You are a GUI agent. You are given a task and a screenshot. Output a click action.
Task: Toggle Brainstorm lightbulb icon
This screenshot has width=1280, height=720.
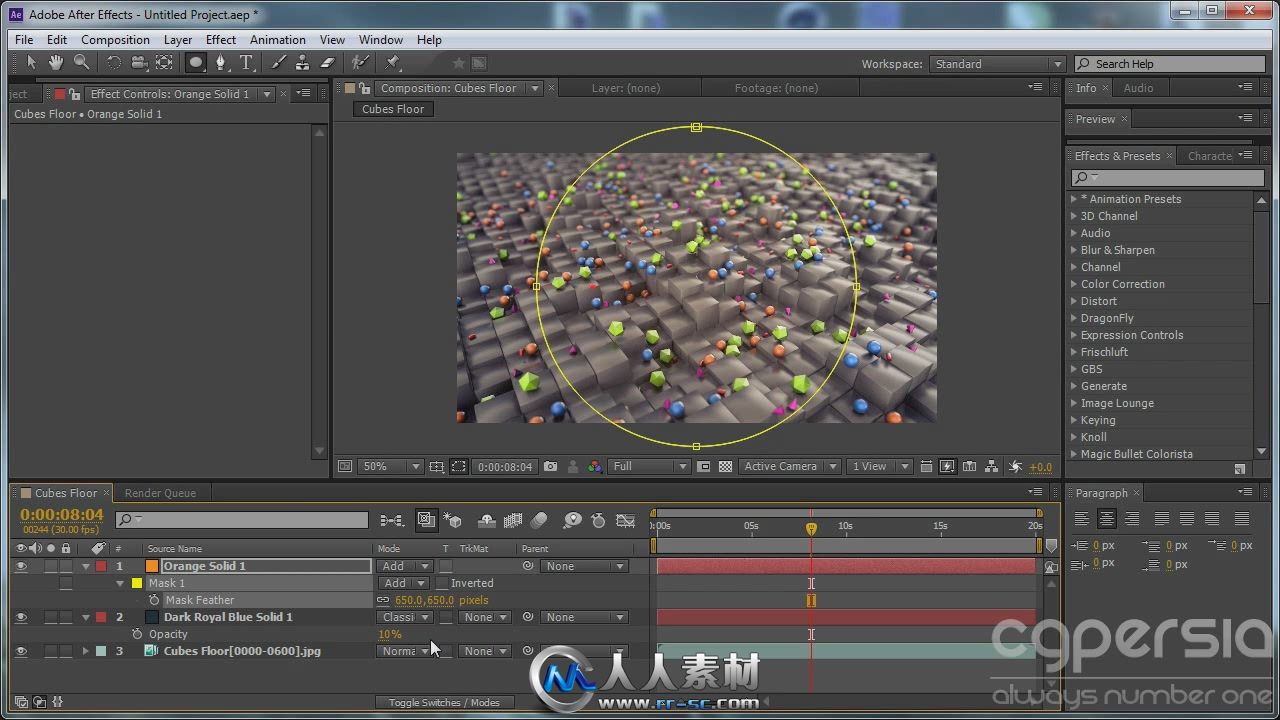pos(572,520)
